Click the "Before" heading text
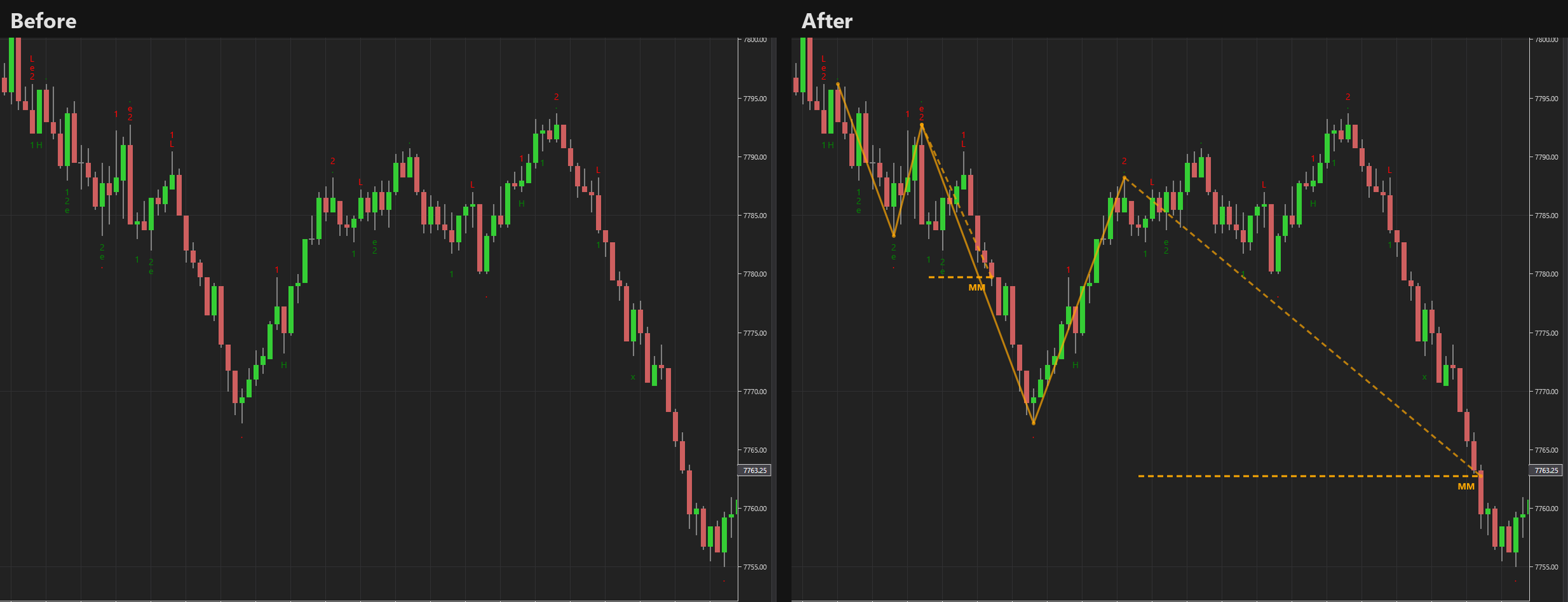The width and height of the screenshot is (1568, 602). 43,21
